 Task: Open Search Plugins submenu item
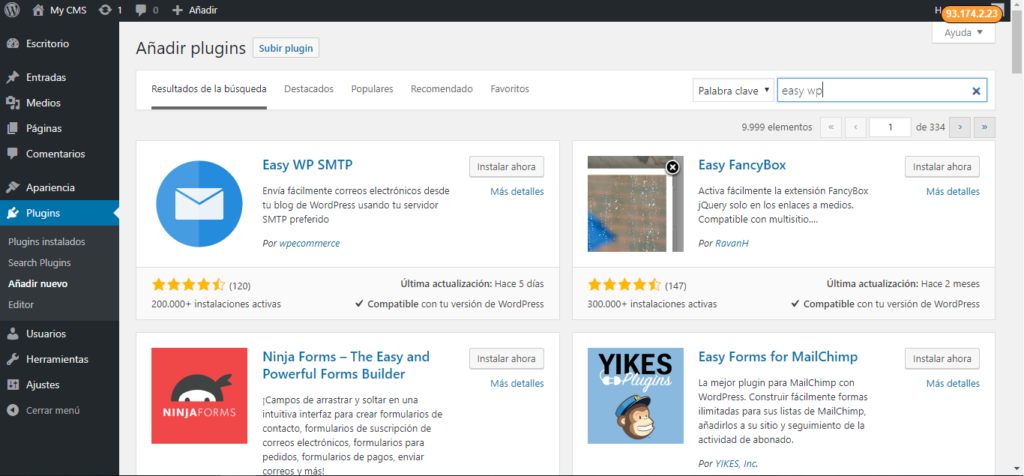coord(39,262)
